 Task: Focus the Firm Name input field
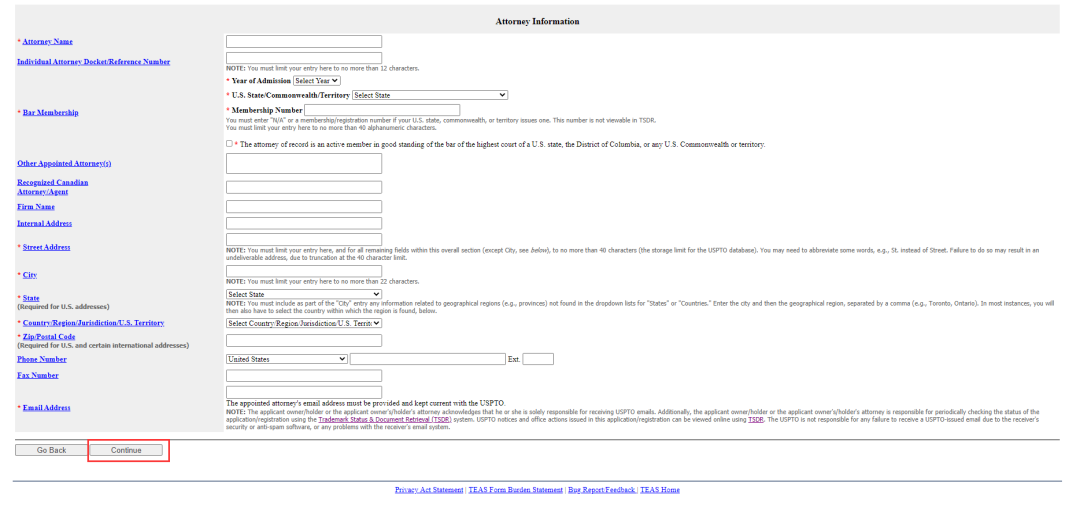point(304,207)
